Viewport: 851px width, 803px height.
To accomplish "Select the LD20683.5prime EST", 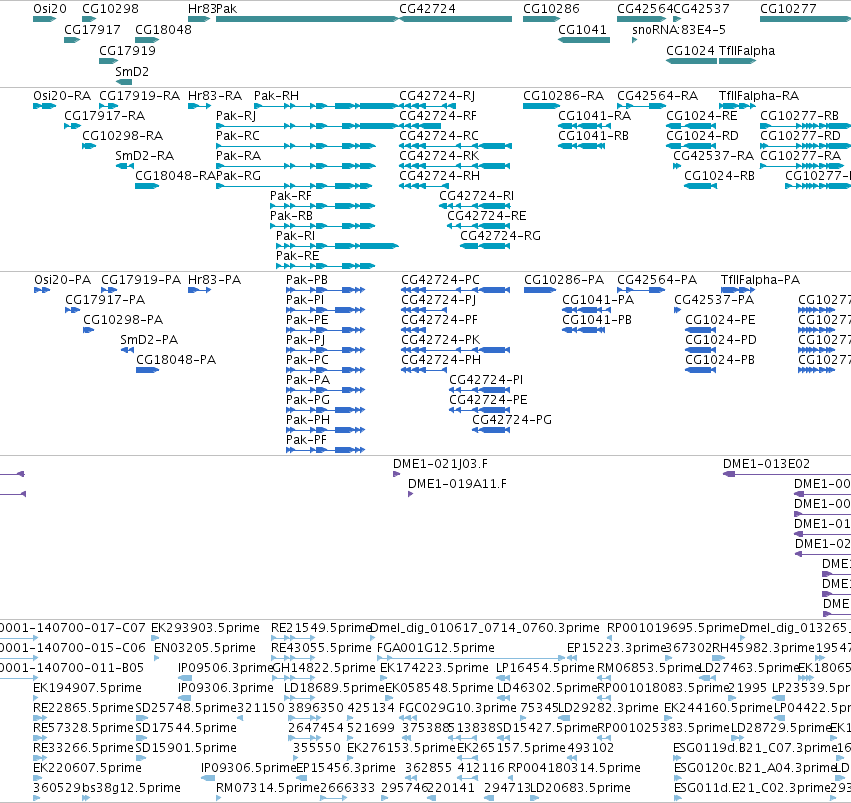I will pos(534,798).
